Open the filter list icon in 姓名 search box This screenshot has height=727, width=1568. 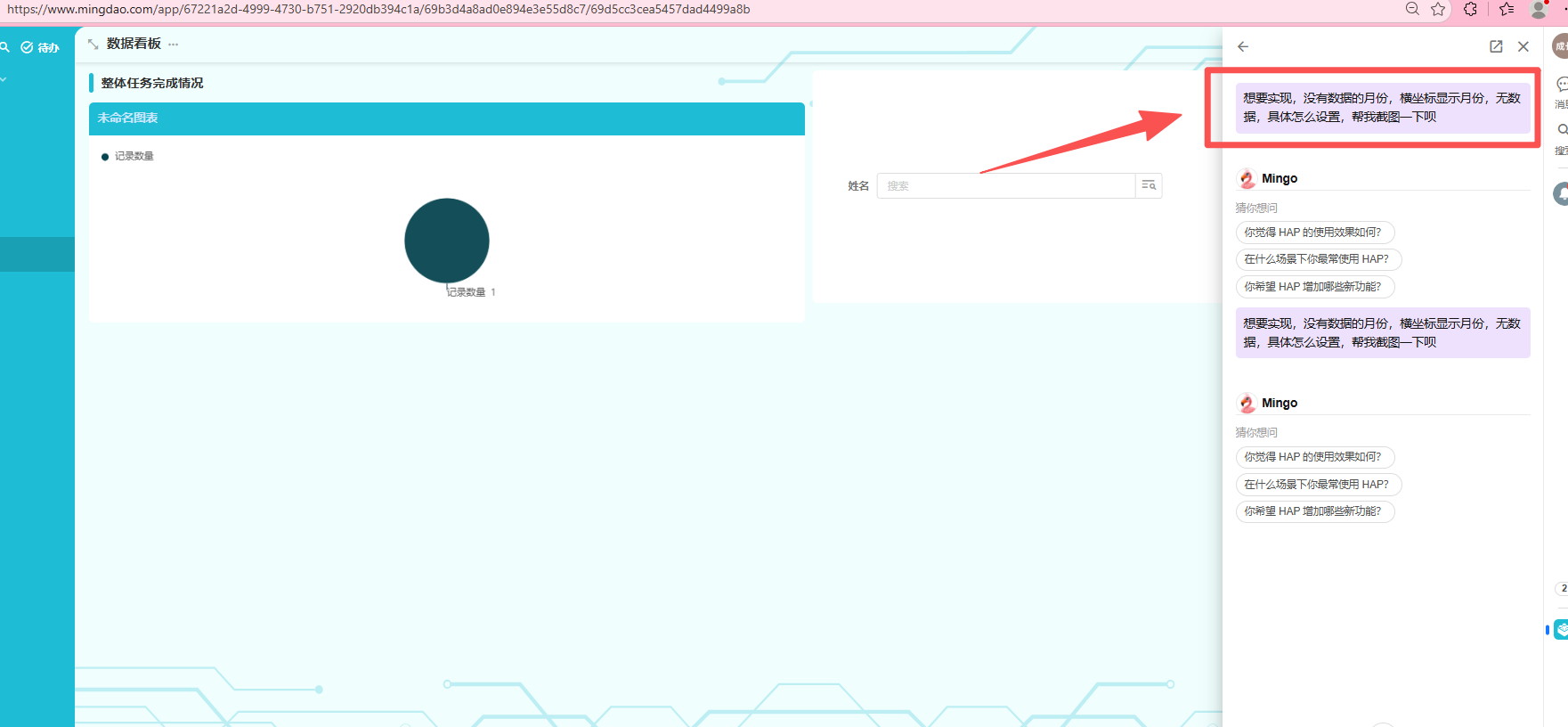pyautogui.click(x=1149, y=185)
